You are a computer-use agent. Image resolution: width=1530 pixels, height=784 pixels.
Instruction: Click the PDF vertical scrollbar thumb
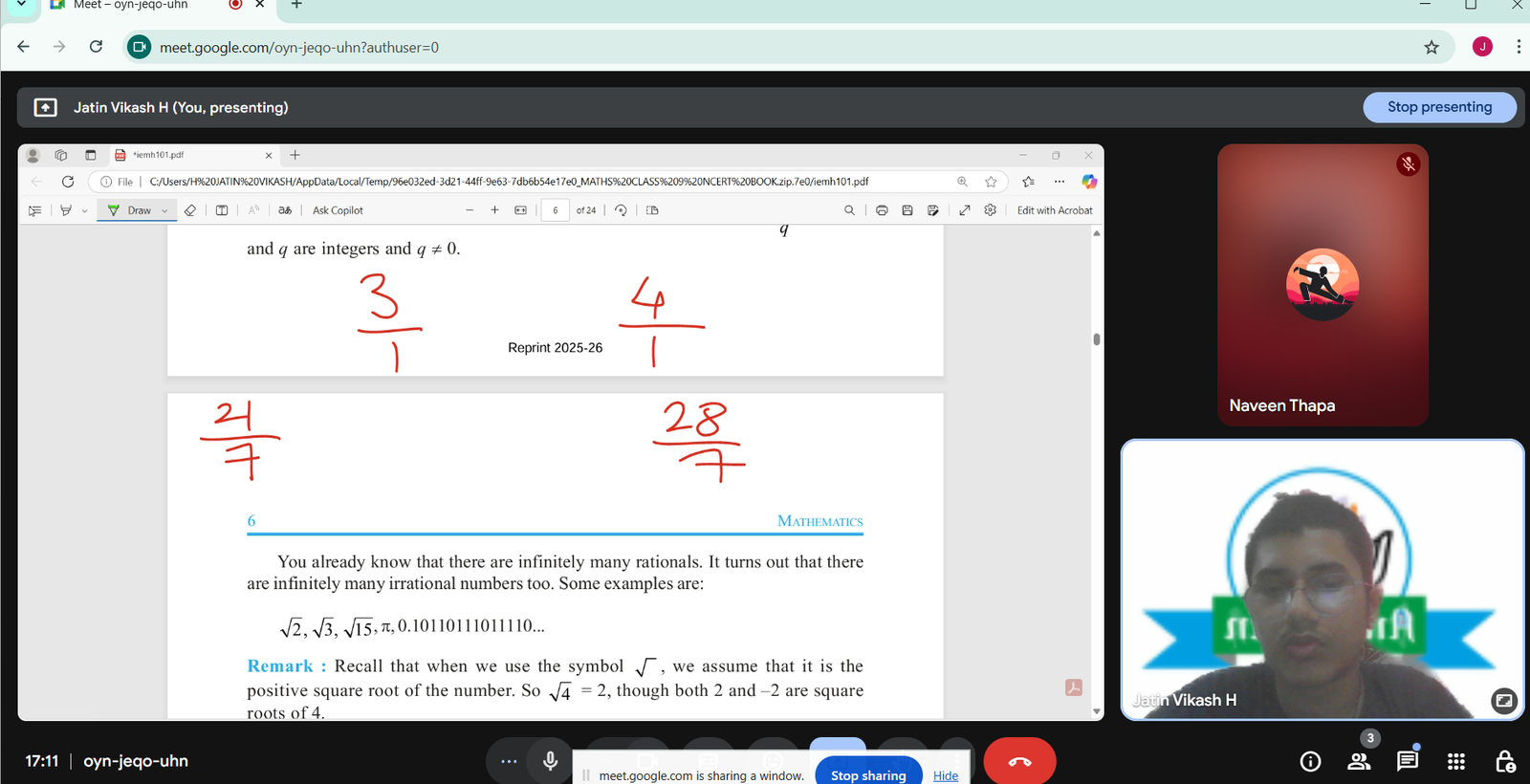(x=1096, y=339)
